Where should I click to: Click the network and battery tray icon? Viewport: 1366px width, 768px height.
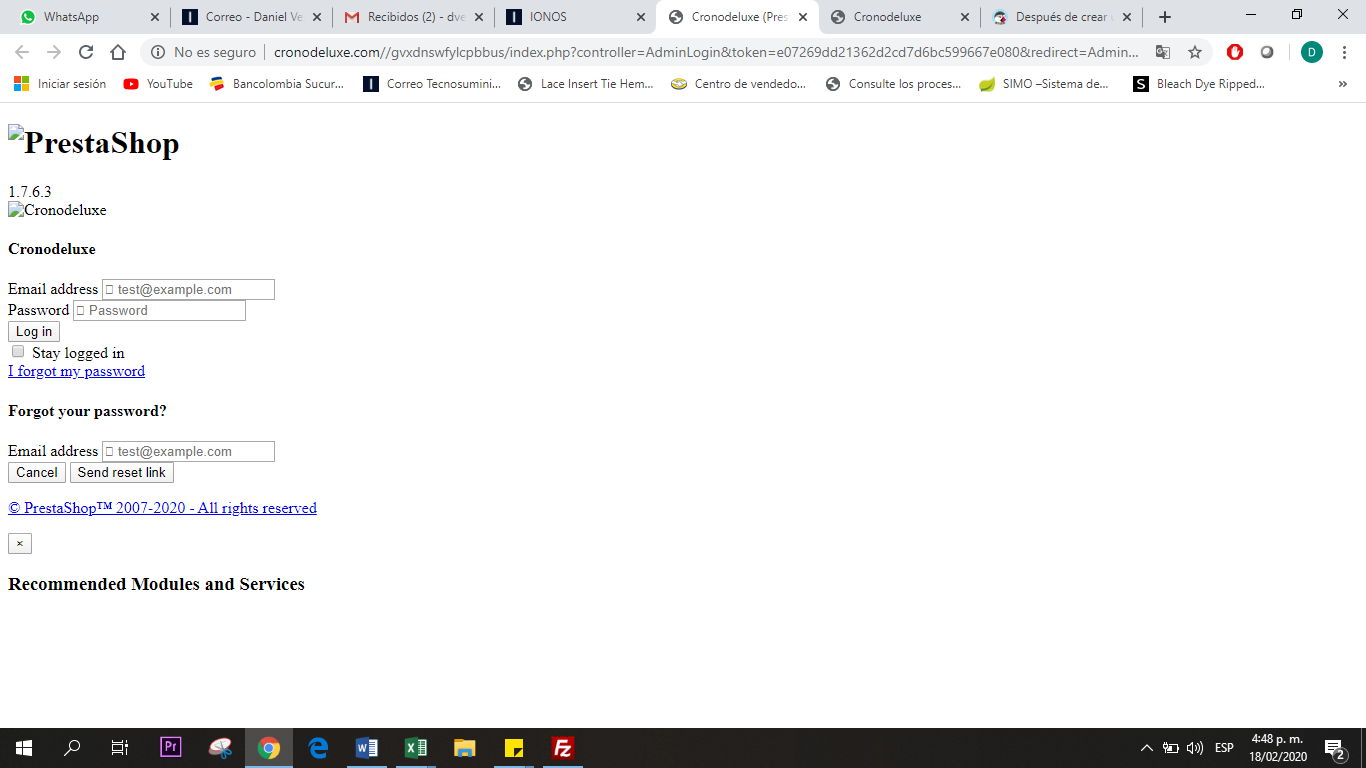(x=1171, y=748)
